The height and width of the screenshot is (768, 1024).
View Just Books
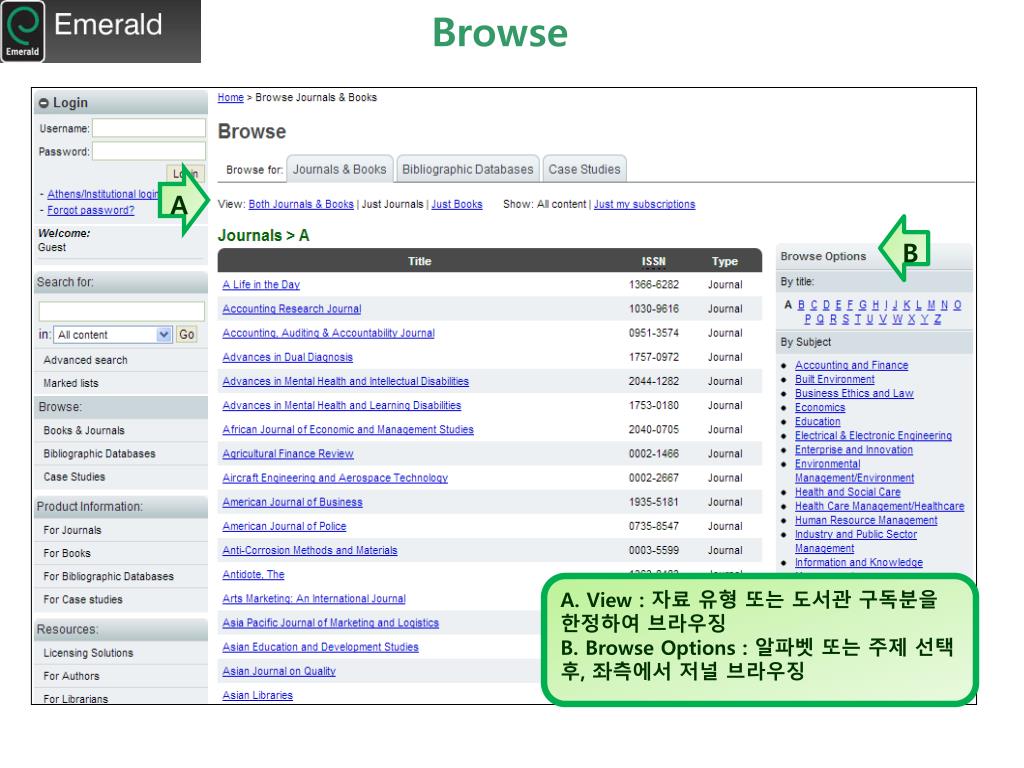457,204
